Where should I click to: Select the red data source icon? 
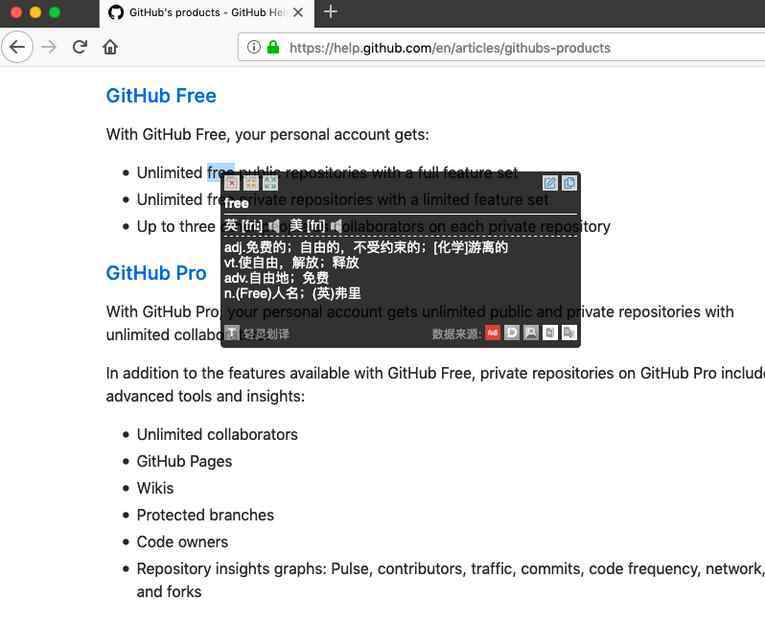[x=493, y=333]
